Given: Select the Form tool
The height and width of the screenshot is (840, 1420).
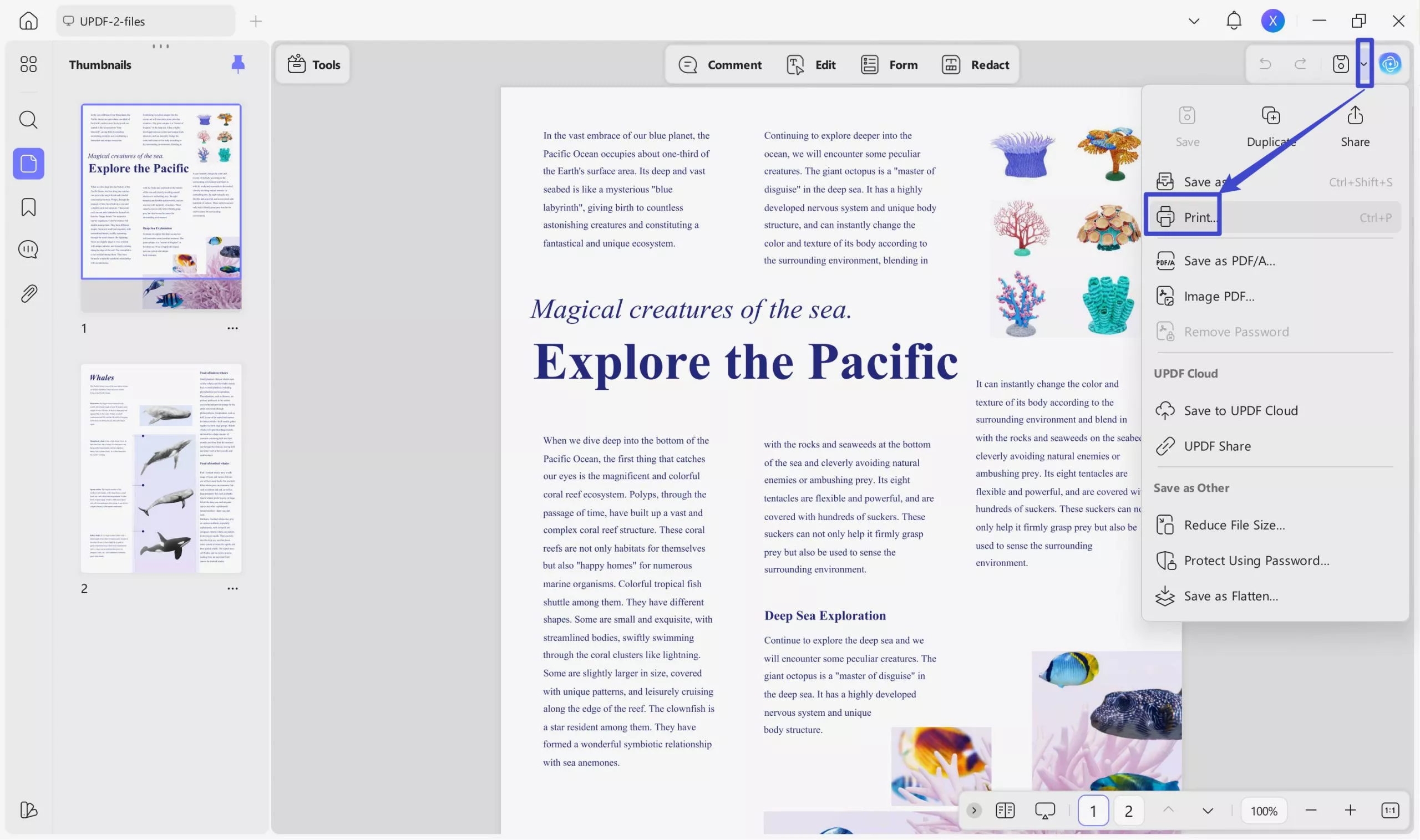Looking at the screenshot, I should click(x=889, y=64).
